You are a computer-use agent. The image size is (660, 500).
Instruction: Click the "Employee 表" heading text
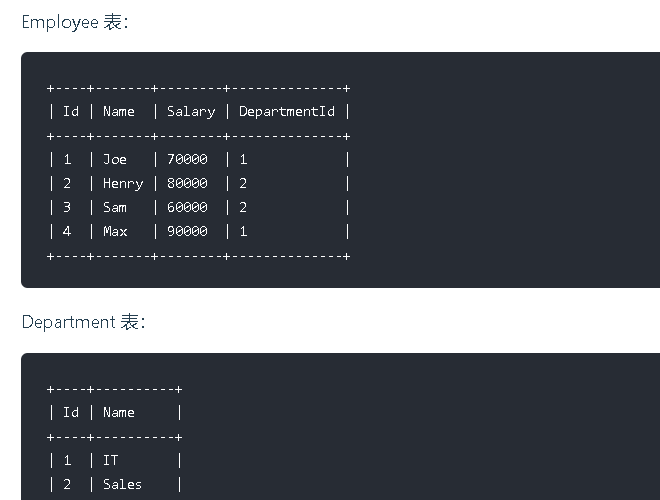click(74, 22)
